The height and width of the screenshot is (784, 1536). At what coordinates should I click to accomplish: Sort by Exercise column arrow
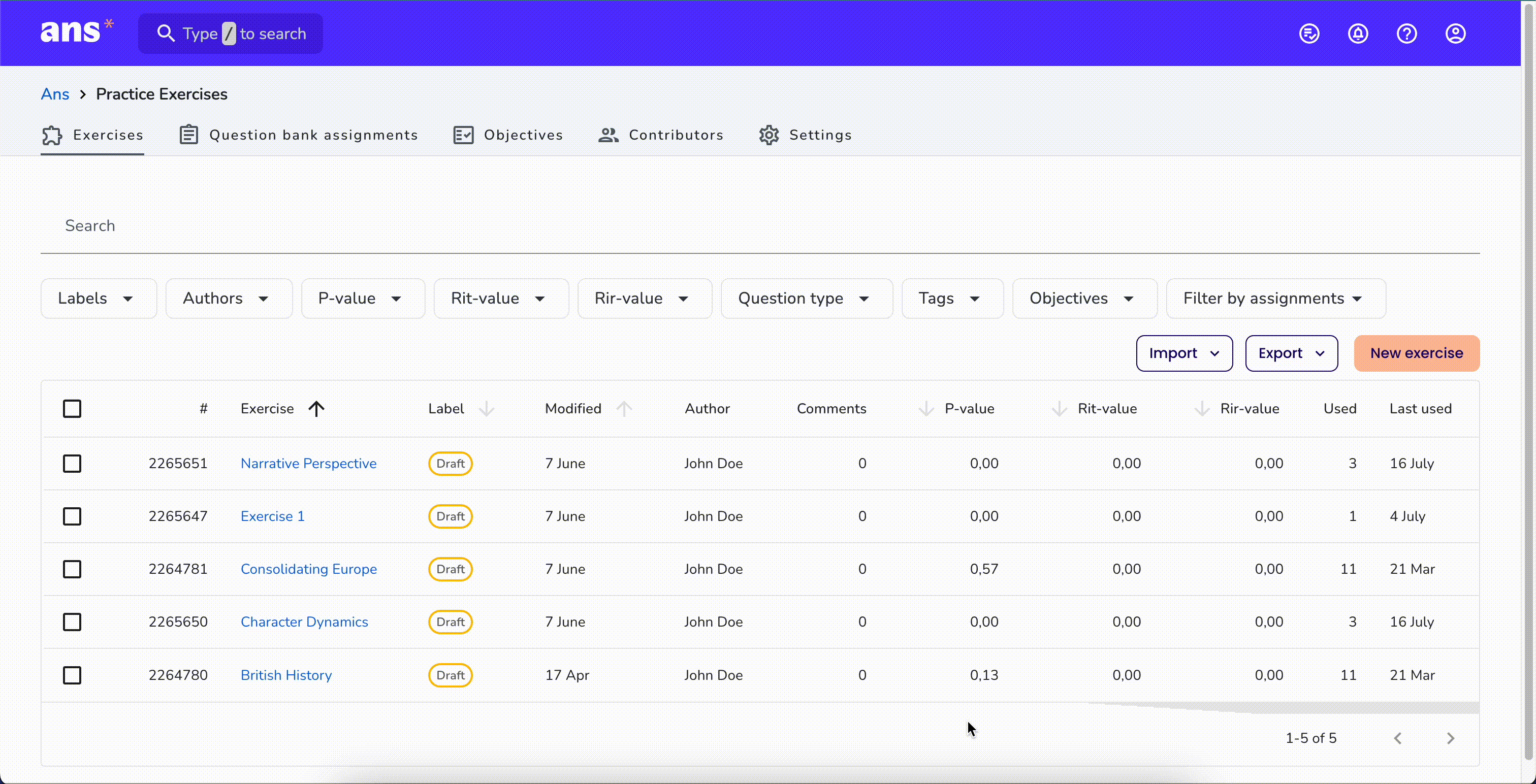[x=316, y=408]
